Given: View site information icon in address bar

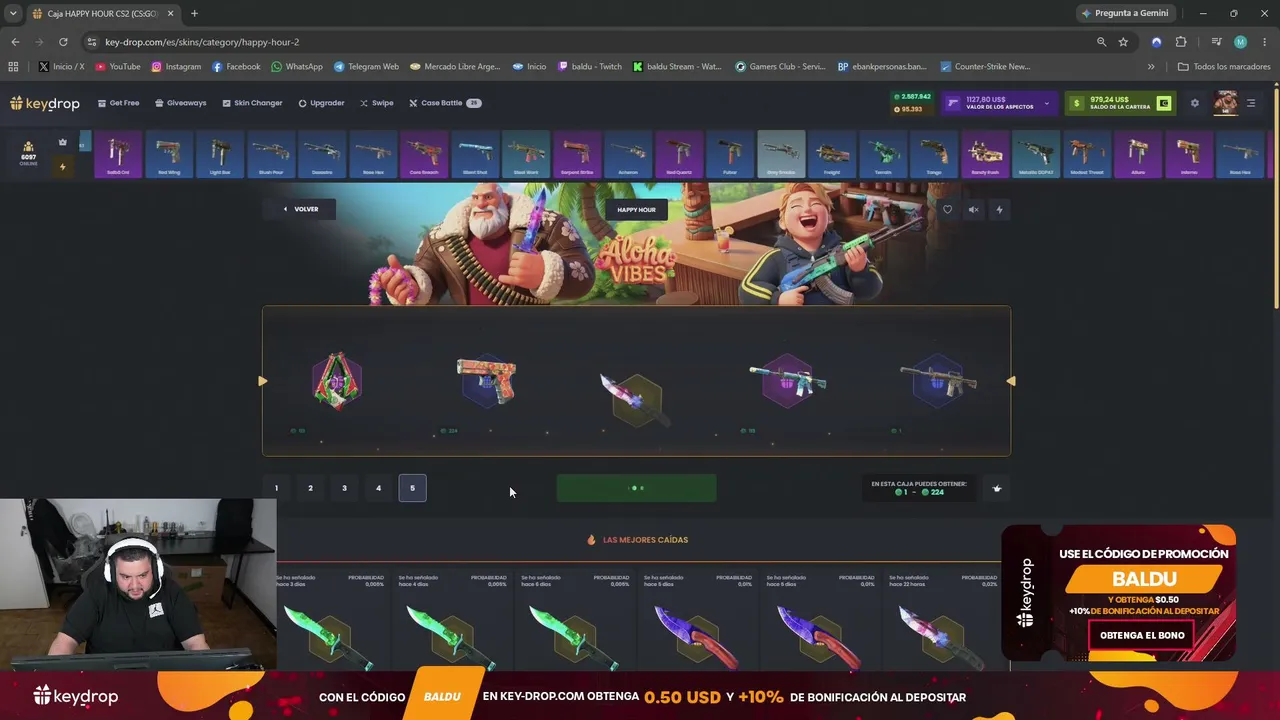Looking at the screenshot, I should (x=92, y=42).
